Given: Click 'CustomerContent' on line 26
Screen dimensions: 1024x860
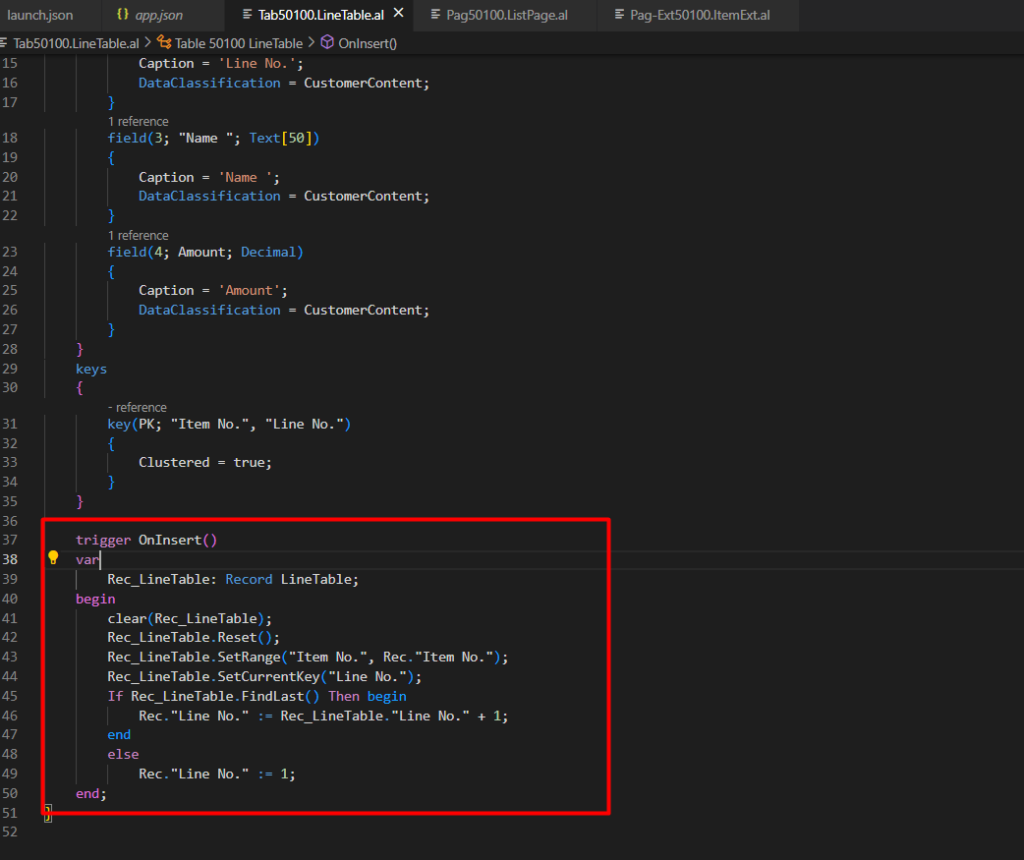Looking at the screenshot, I should [363, 310].
